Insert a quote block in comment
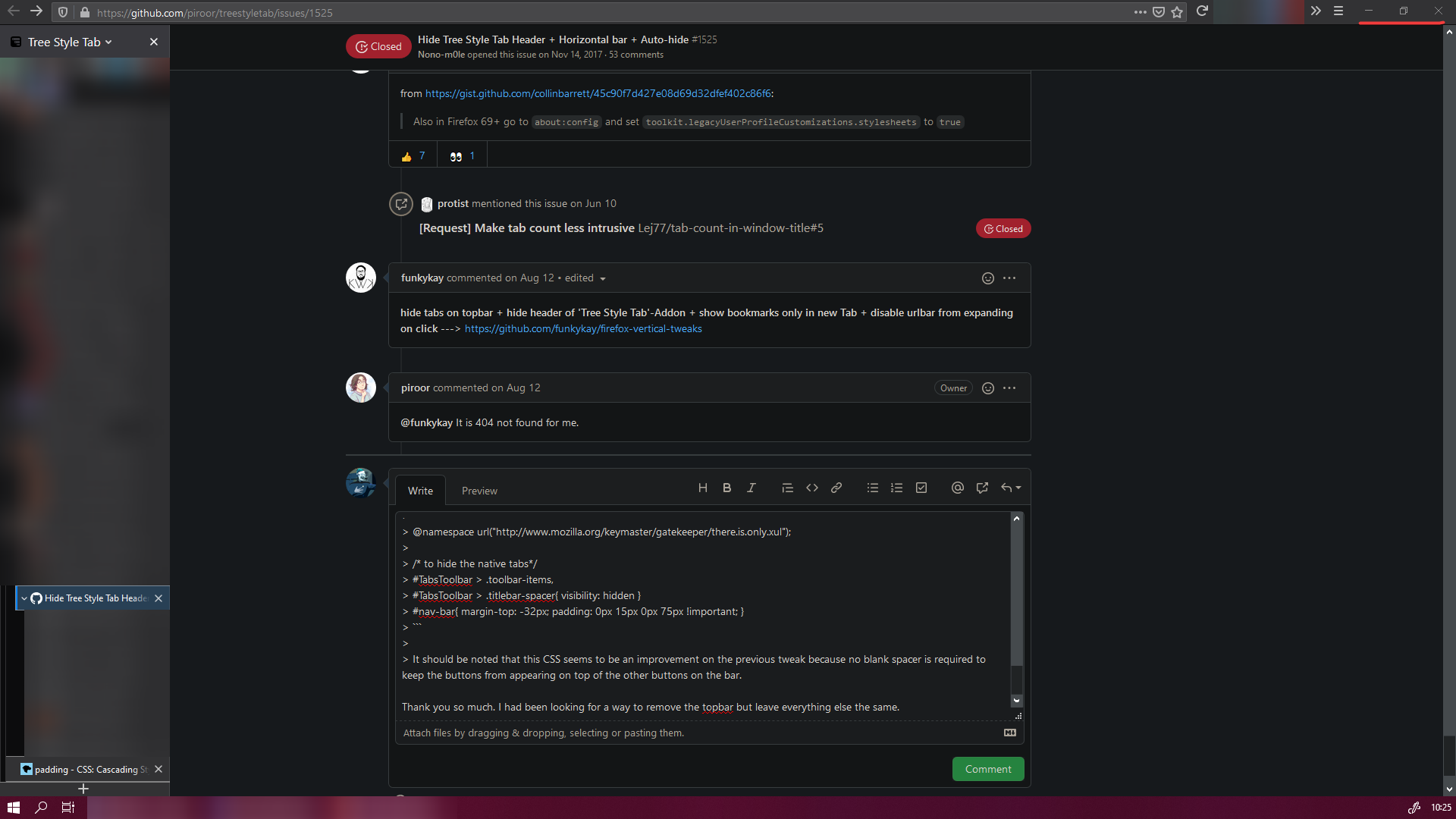1456x819 pixels. pyautogui.click(x=787, y=488)
